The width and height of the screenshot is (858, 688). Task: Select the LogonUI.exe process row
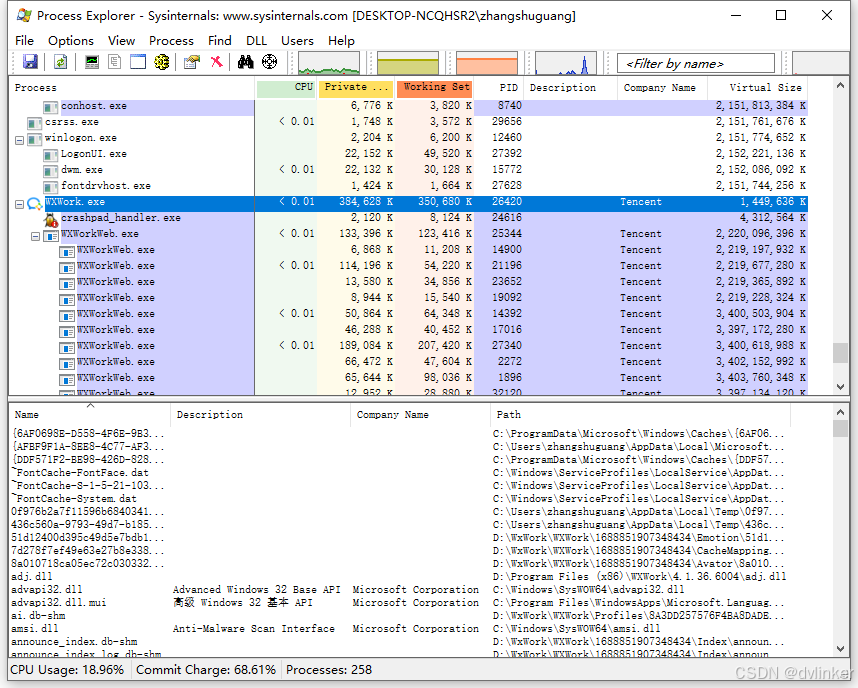click(409, 154)
